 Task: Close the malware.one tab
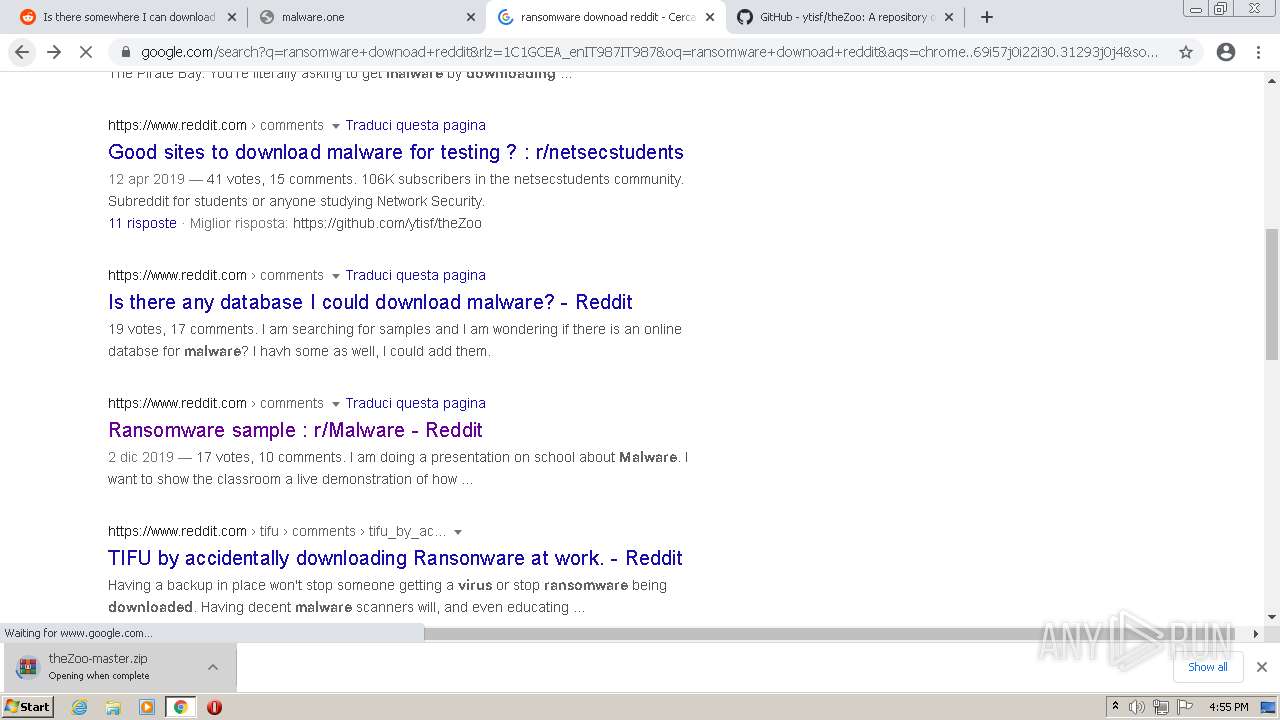click(x=471, y=17)
